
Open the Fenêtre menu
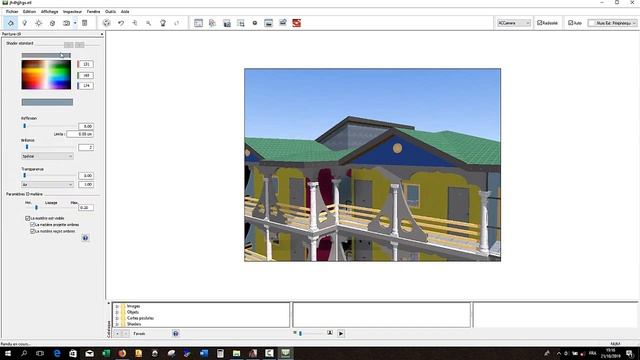point(93,11)
